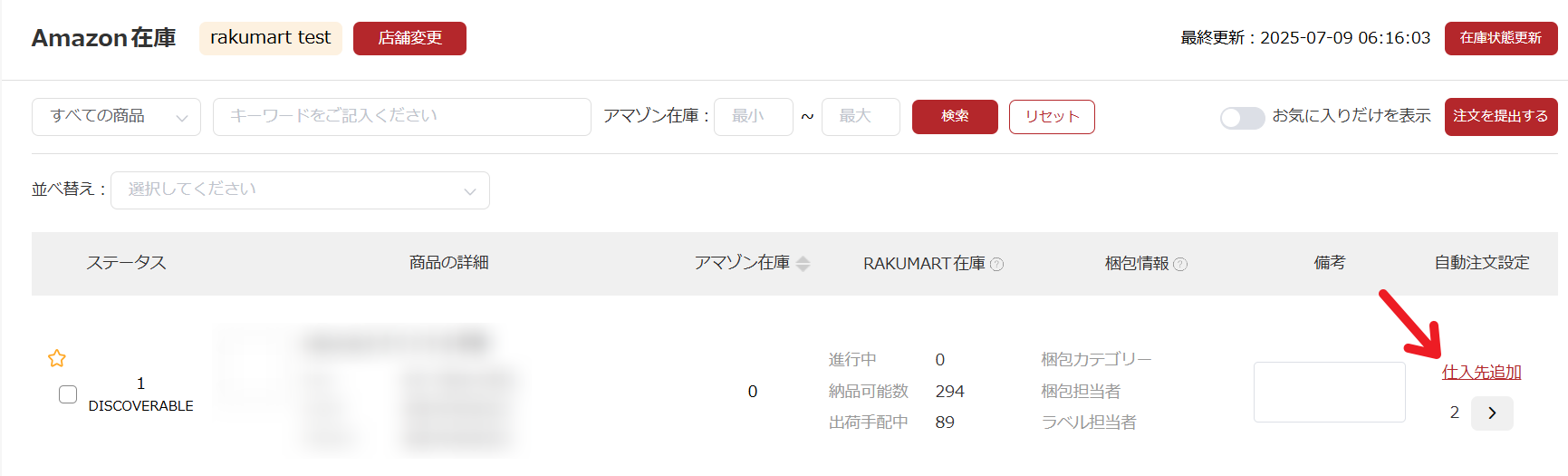Click the 最大 Amazon stock field
This screenshot has height=476, width=1568.
[860, 117]
